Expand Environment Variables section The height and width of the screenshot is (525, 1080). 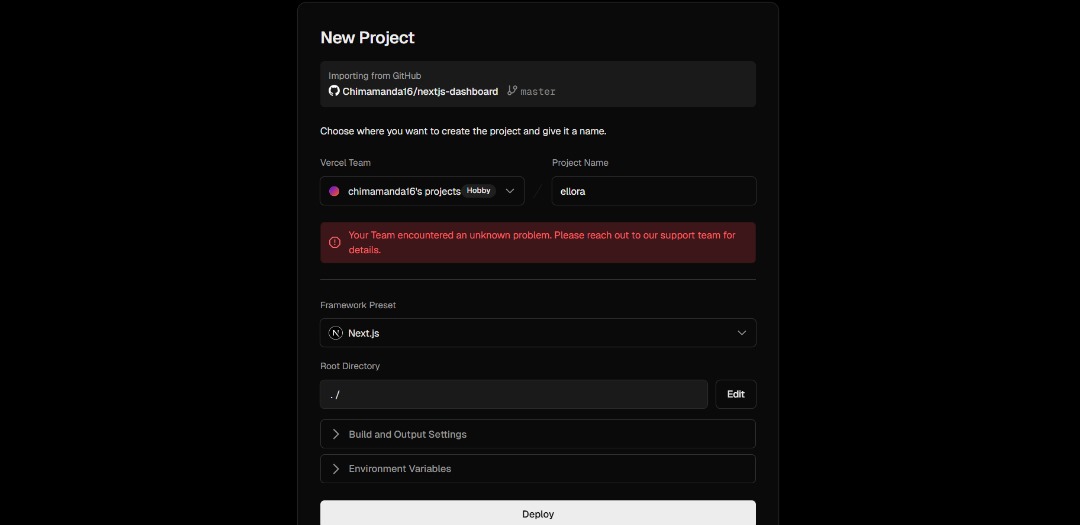tap(538, 469)
